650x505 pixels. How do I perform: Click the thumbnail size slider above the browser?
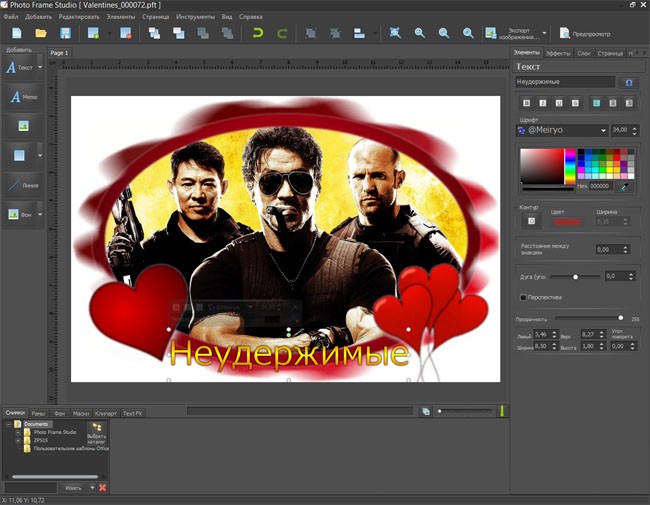[x=465, y=411]
